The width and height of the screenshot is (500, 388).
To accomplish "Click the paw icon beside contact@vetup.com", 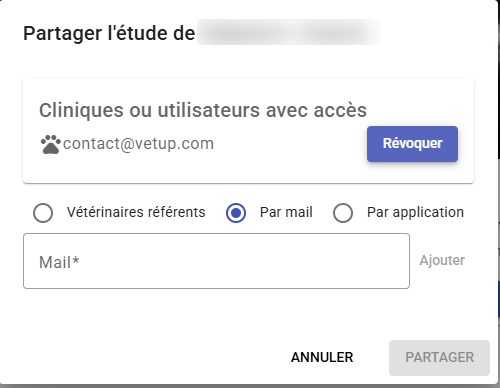I will pos(50,144).
